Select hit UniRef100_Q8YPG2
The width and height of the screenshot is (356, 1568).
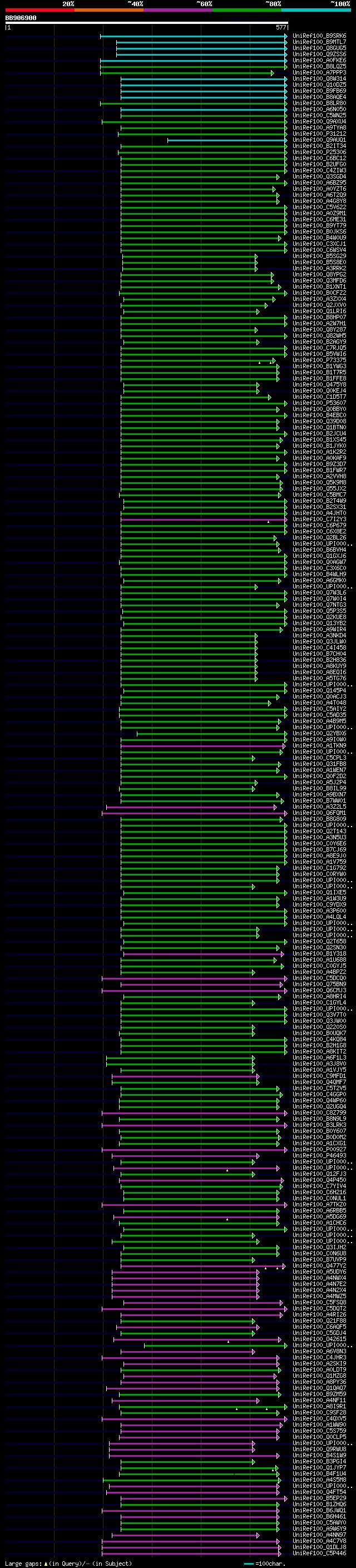pos(319,275)
